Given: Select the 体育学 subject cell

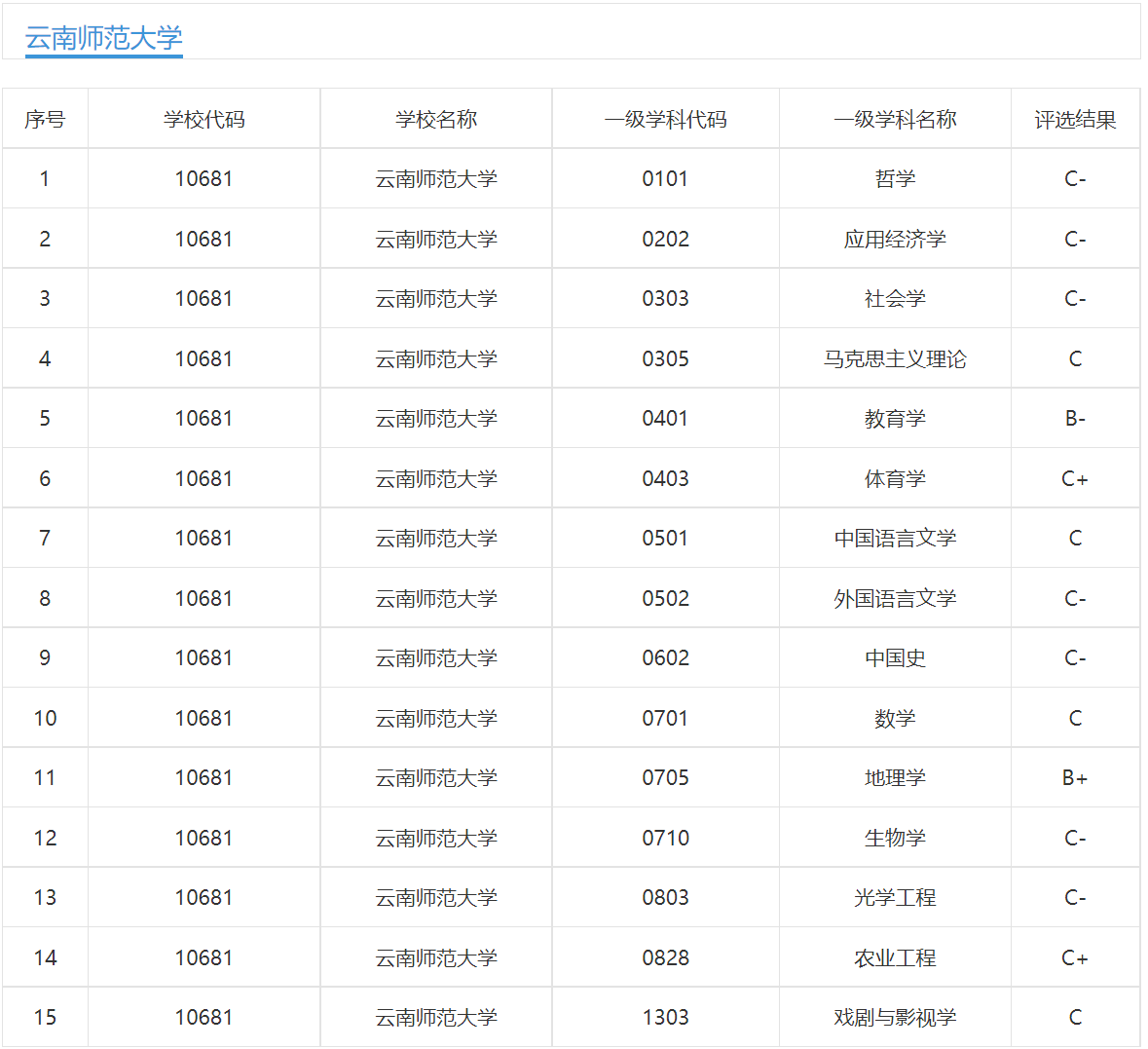Looking at the screenshot, I should (895, 478).
